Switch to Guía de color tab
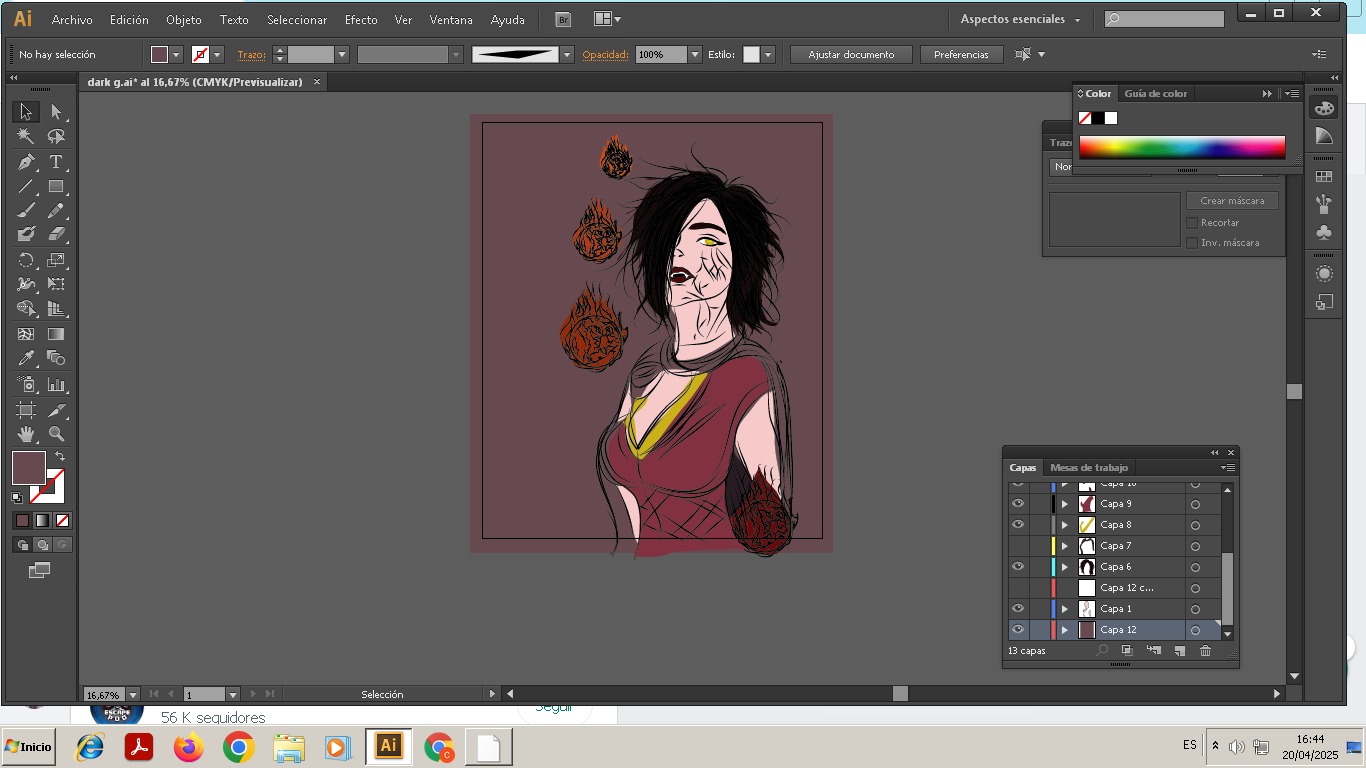Screen dimensions: 1366x768 coord(1155,93)
